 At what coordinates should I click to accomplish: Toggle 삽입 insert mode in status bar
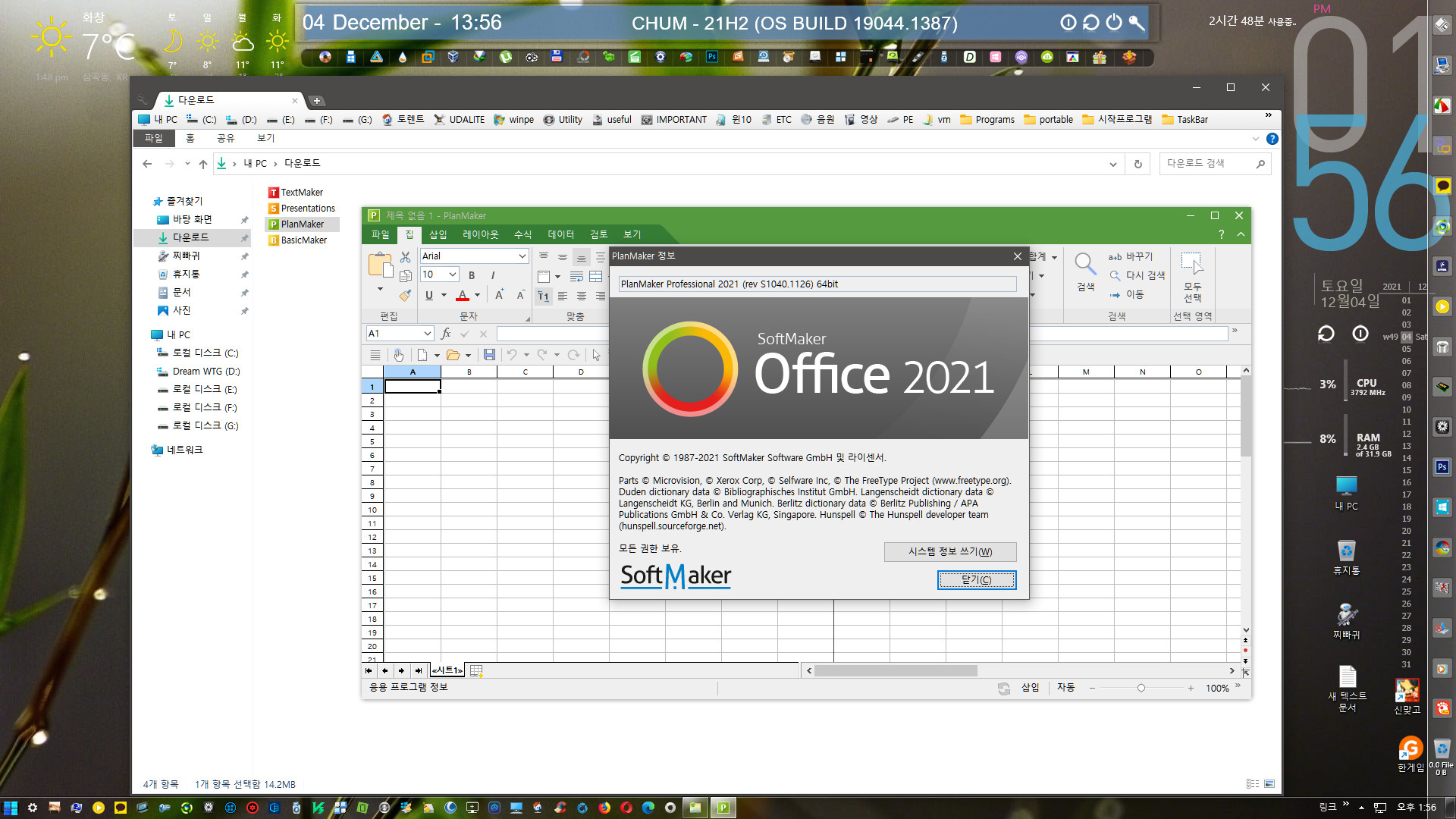click(x=1030, y=688)
